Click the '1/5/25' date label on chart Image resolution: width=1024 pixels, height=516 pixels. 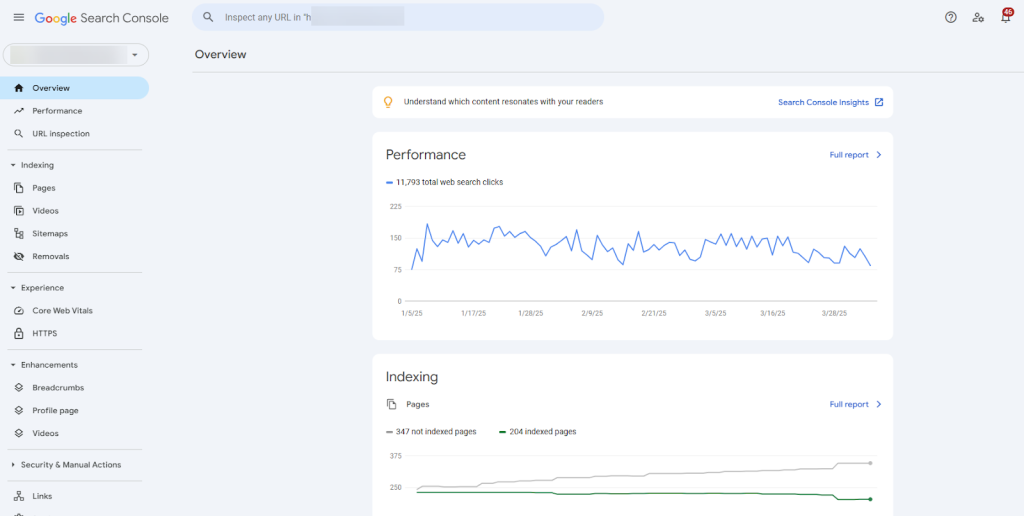[412, 314]
